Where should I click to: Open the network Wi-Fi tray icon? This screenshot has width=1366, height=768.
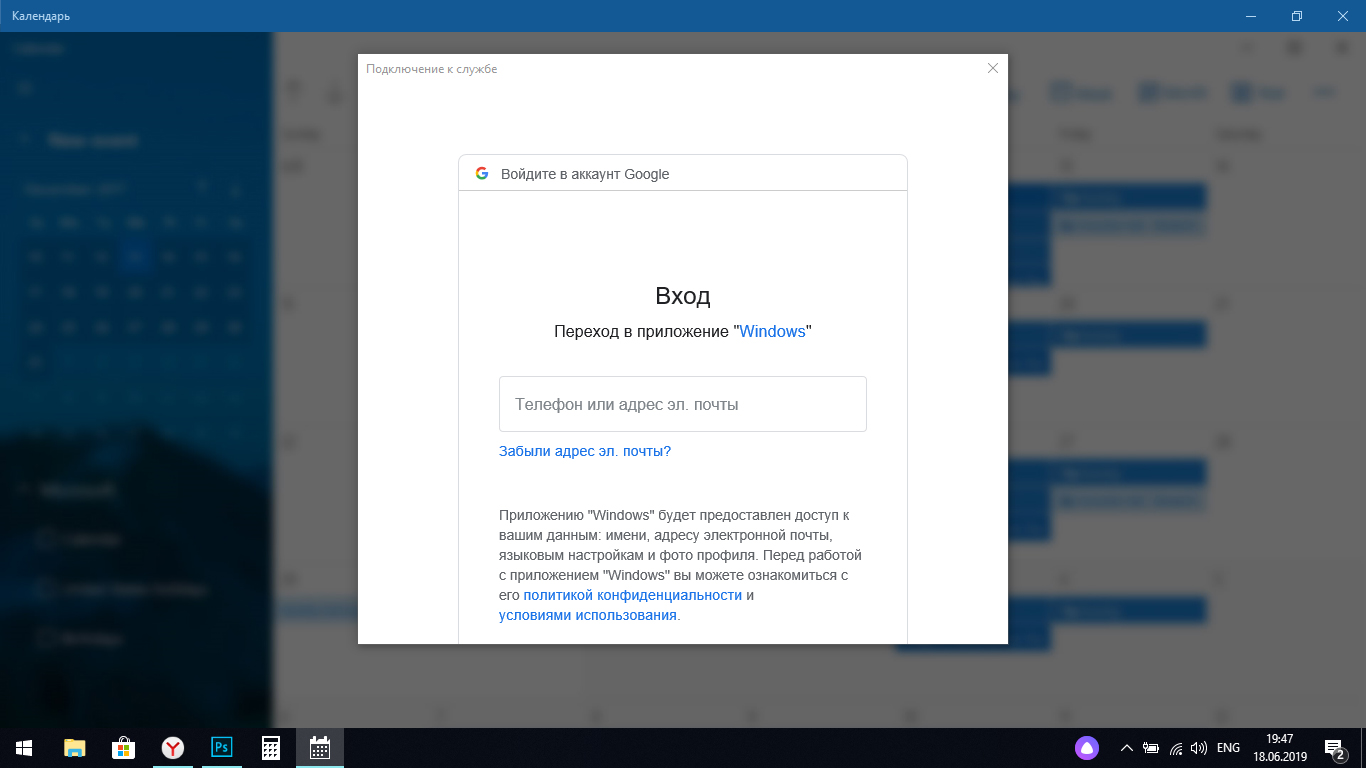coord(1176,748)
